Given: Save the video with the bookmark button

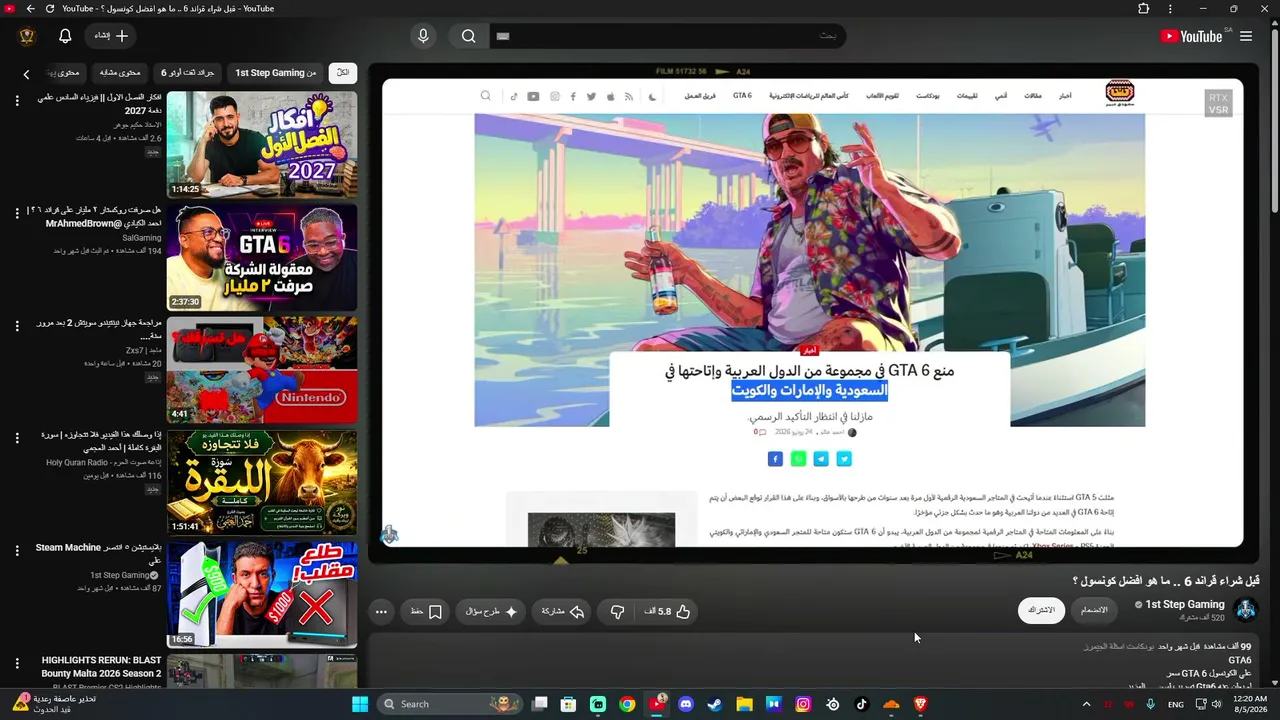Looking at the screenshot, I should point(427,611).
